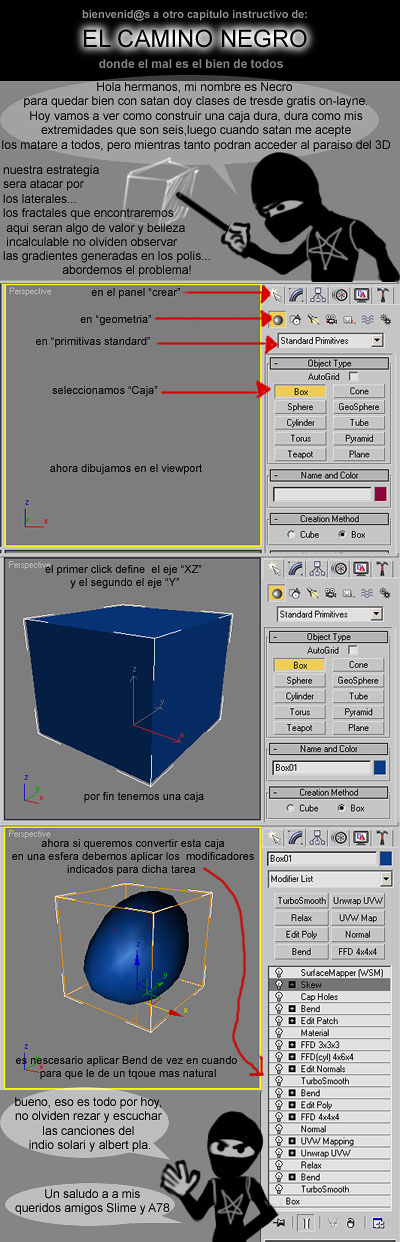Viewport: 400px width, 1242px height.
Task: Click Geometry sphere icon in second screenshot's panel
Action: (277, 592)
